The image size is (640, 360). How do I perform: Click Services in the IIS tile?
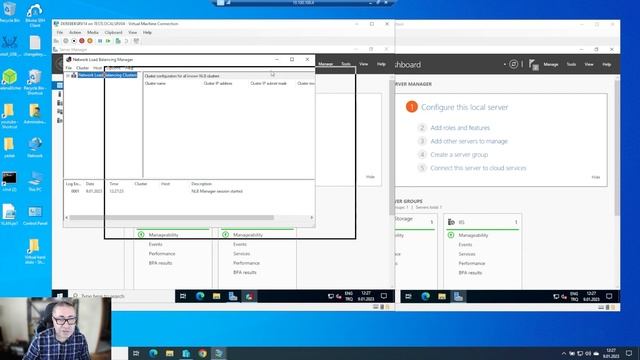(467, 254)
